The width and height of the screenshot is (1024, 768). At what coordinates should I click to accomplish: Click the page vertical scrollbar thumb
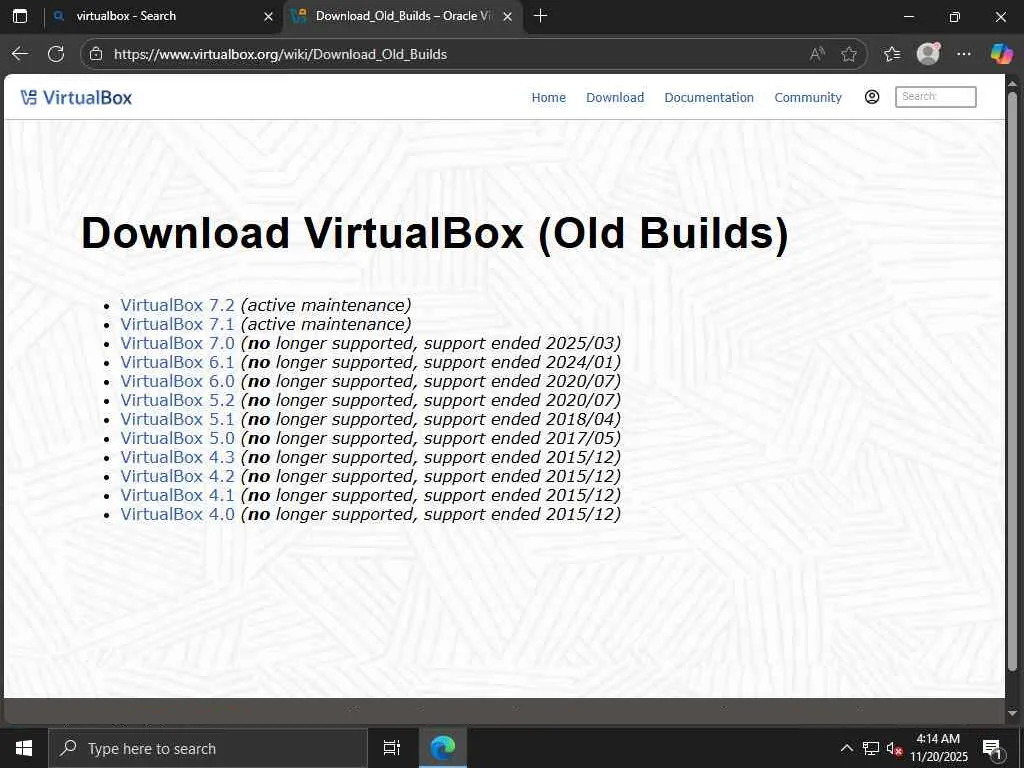pos(1012,381)
